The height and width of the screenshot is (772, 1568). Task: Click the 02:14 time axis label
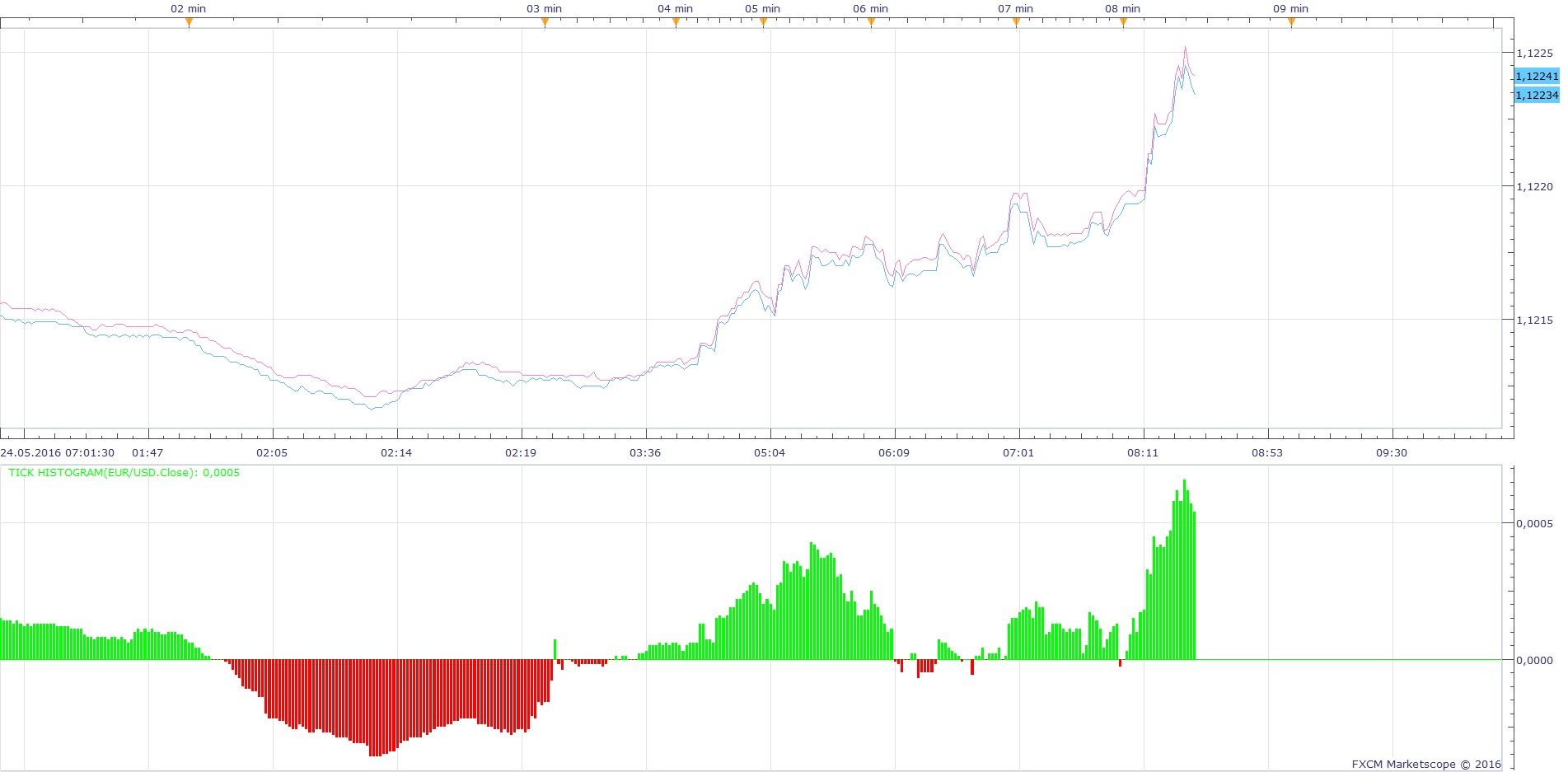(x=396, y=453)
